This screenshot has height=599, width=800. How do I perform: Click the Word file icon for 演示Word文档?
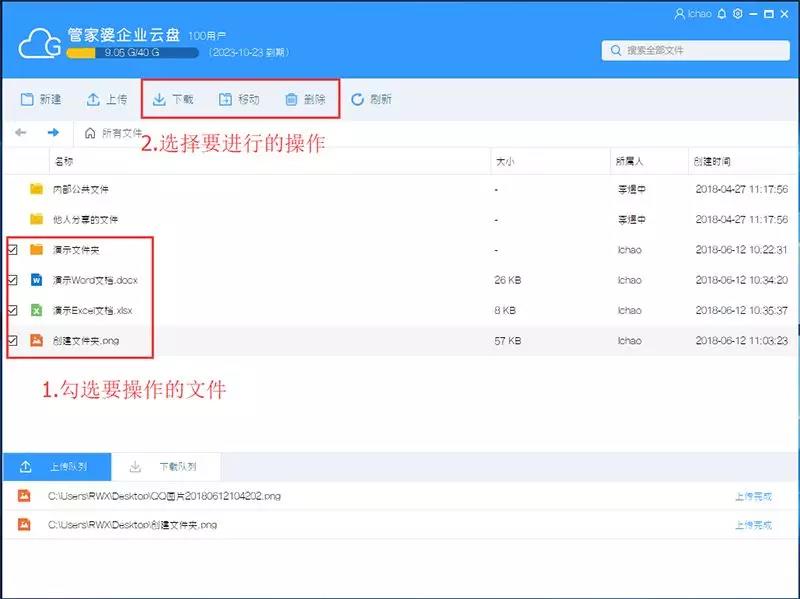[x=36, y=280]
